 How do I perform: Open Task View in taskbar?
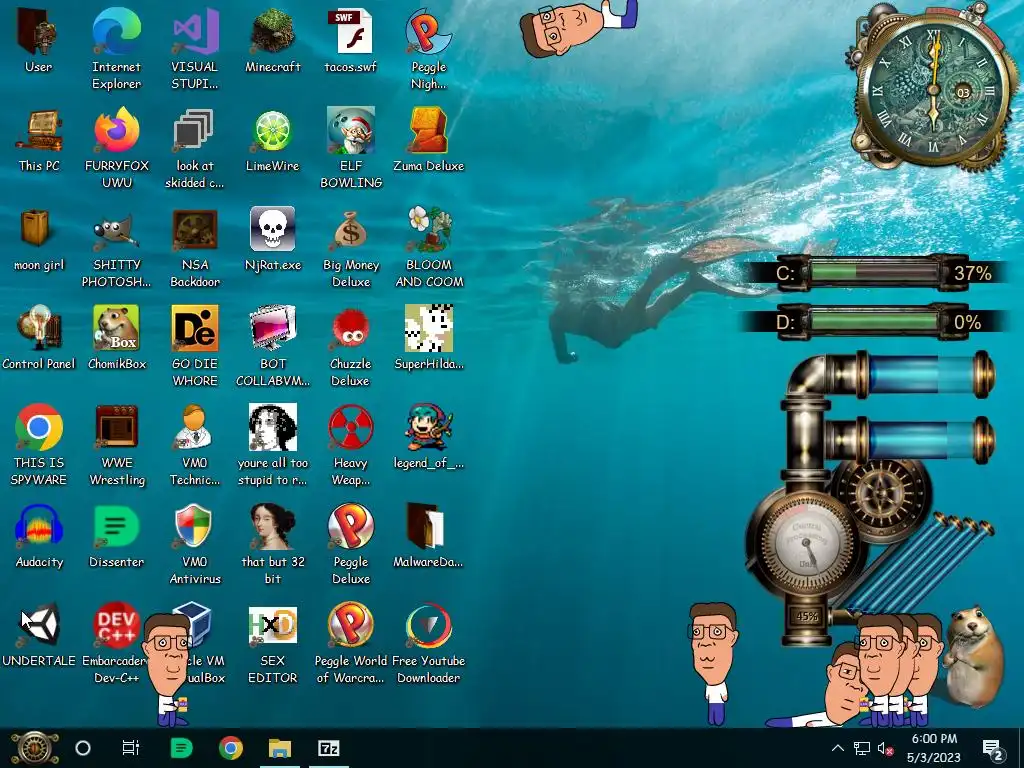click(131, 748)
